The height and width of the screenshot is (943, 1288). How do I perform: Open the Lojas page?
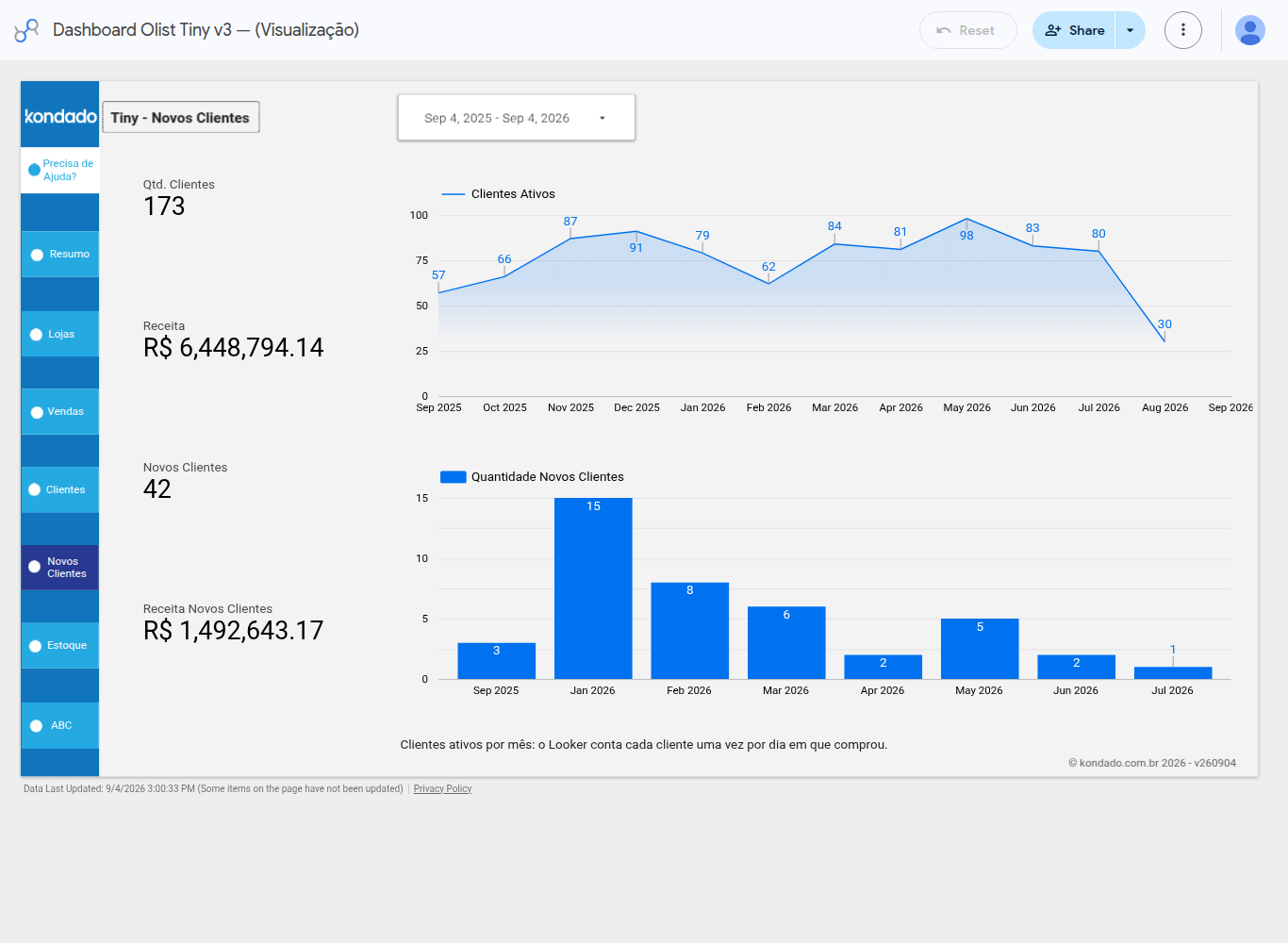click(x=60, y=335)
